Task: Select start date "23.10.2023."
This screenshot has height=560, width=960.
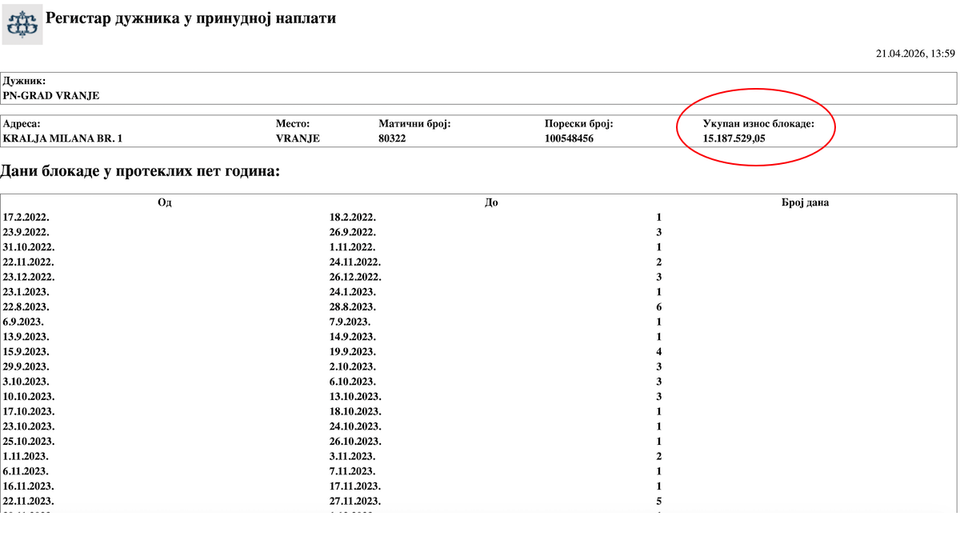Action: tap(29, 427)
